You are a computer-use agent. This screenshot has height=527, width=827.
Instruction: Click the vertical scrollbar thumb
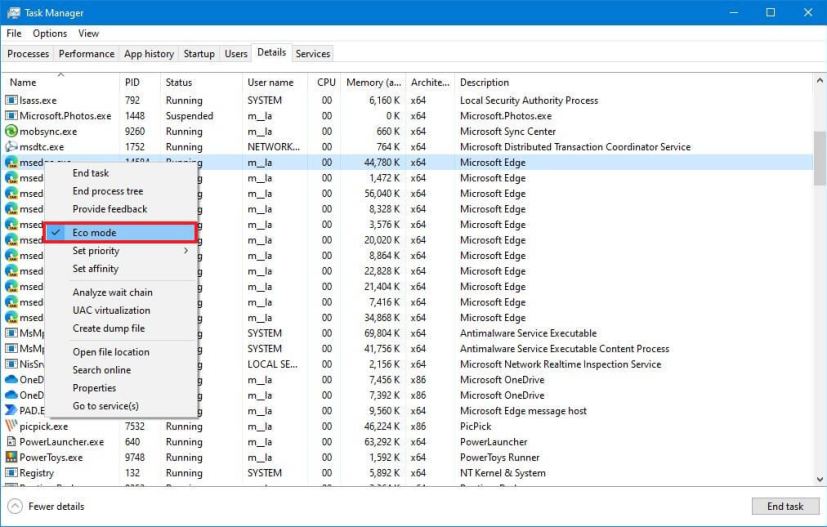click(x=820, y=158)
